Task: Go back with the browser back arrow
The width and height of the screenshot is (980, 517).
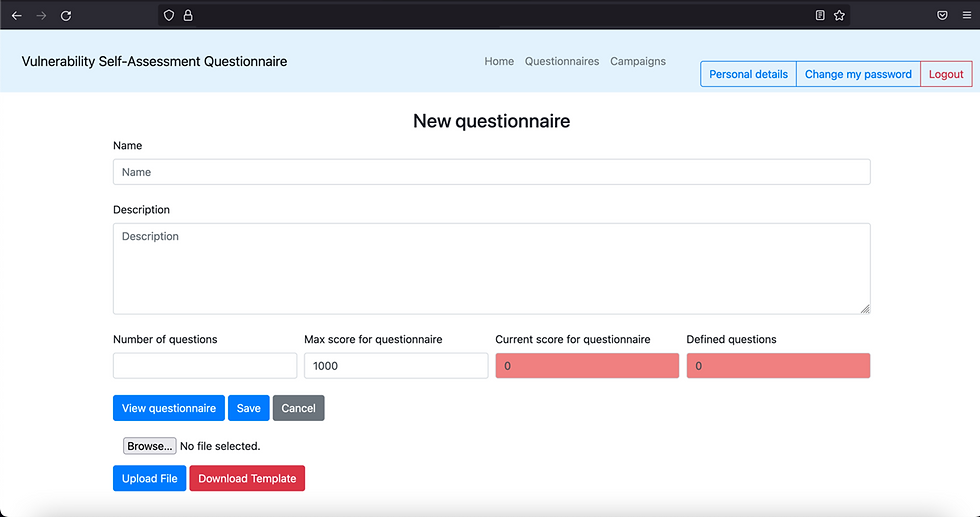Action: click(17, 16)
